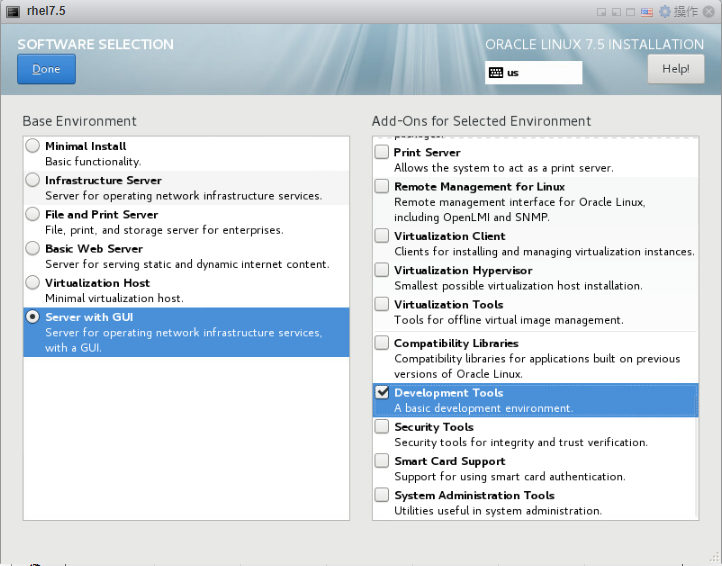The width and height of the screenshot is (722, 566).
Task: Click 'Utilities useful in system administration.'
Action: coord(498,511)
